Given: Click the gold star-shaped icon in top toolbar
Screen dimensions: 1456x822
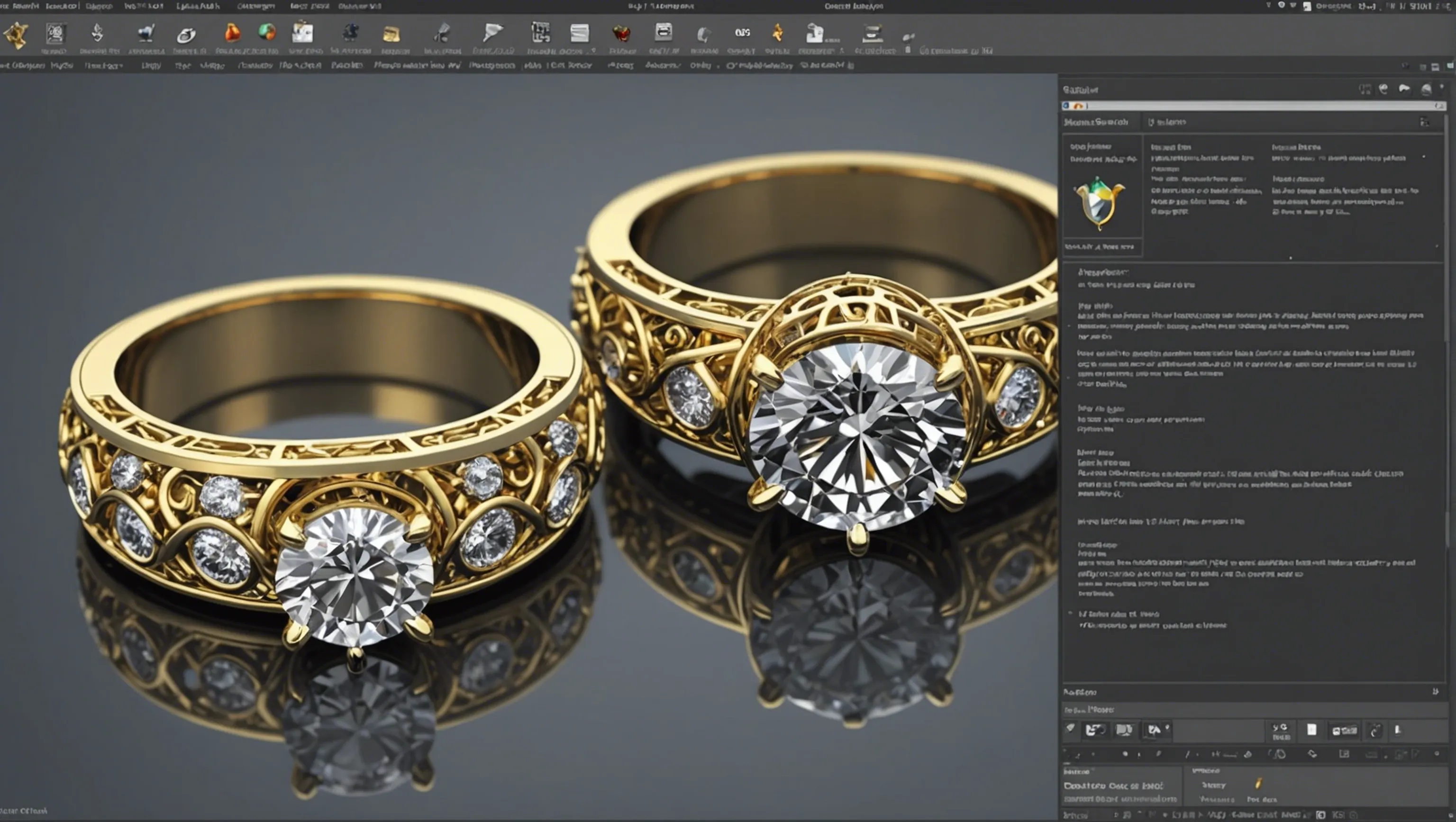Looking at the screenshot, I should coord(16,35).
